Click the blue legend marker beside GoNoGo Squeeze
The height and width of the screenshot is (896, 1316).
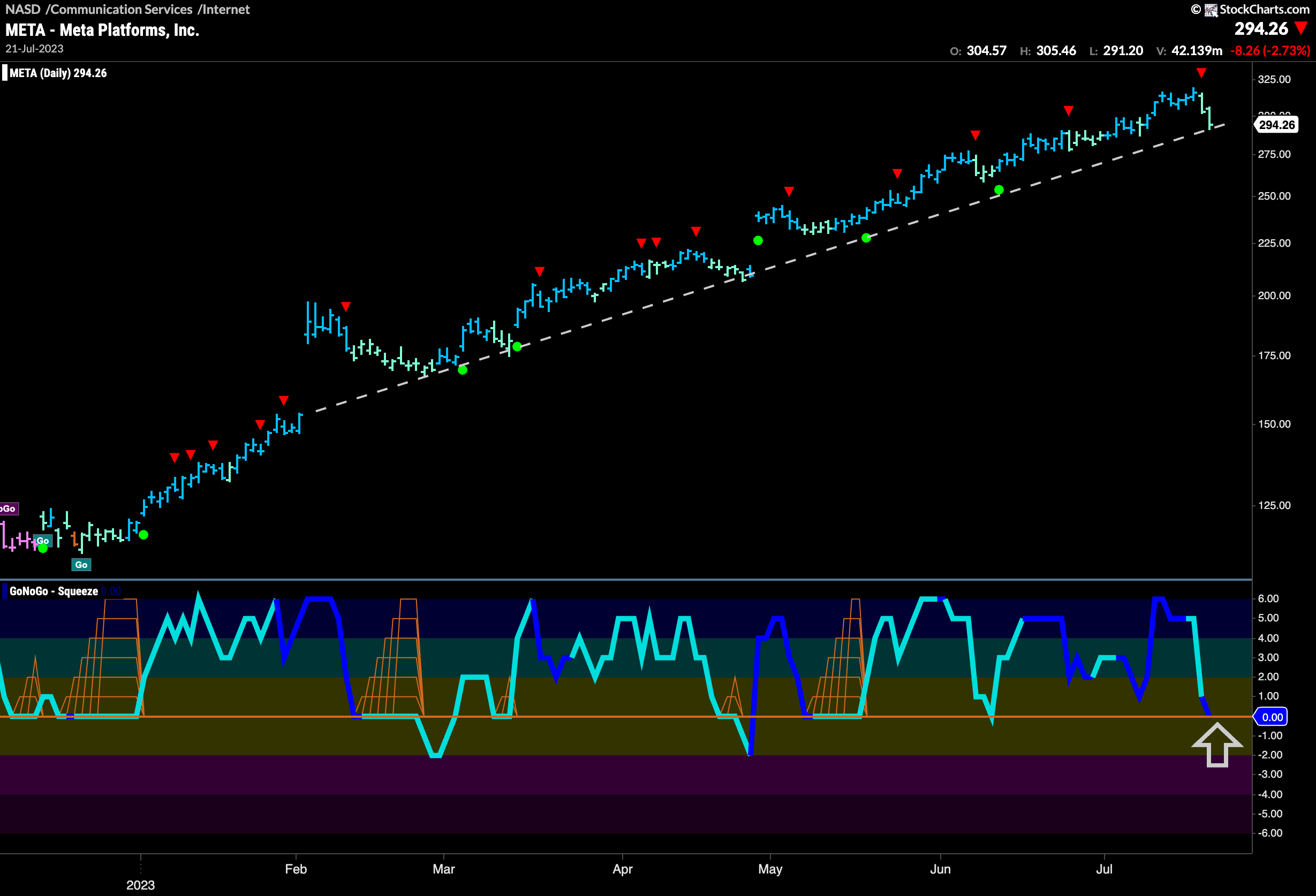[4, 591]
